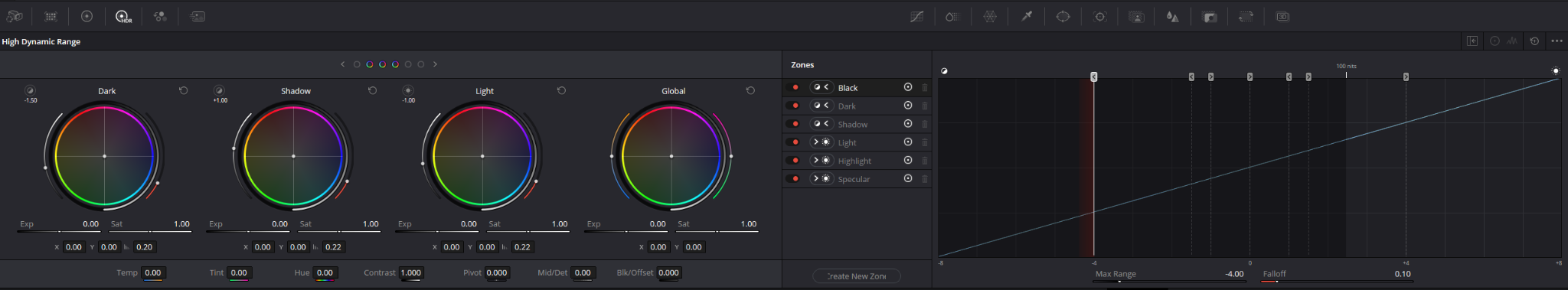Select the Qualifier eyedropper palette
Viewport: 1568px width, 290px height.
(1027, 16)
